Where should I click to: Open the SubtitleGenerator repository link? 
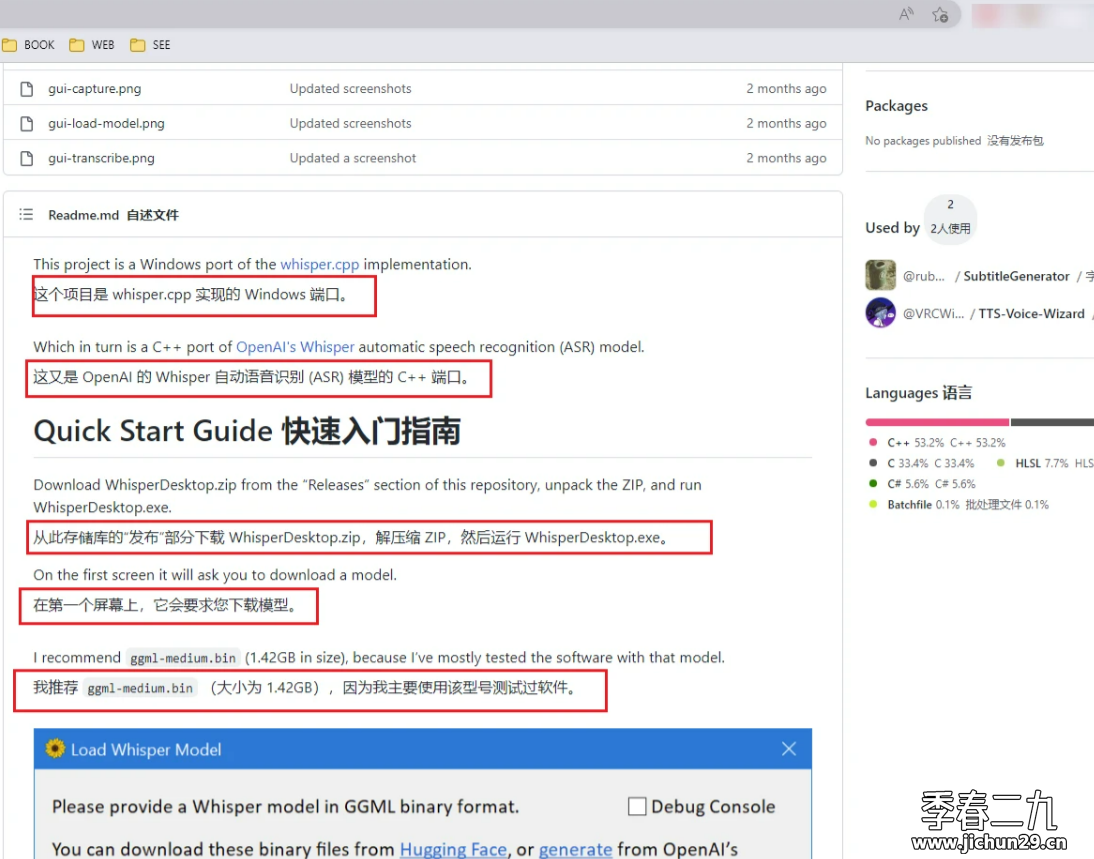tap(1016, 276)
